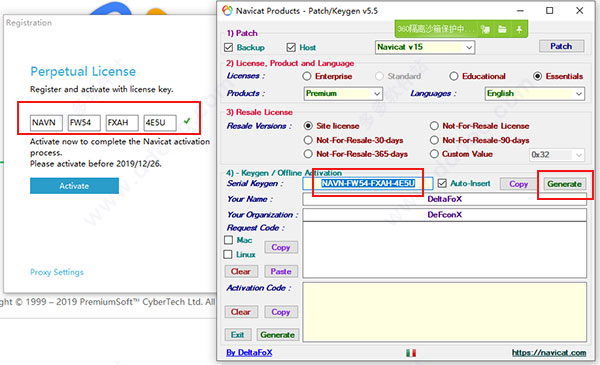The height and width of the screenshot is (365, 600).
Task: Click Copy button under Activation Code label
Action: 281,312
